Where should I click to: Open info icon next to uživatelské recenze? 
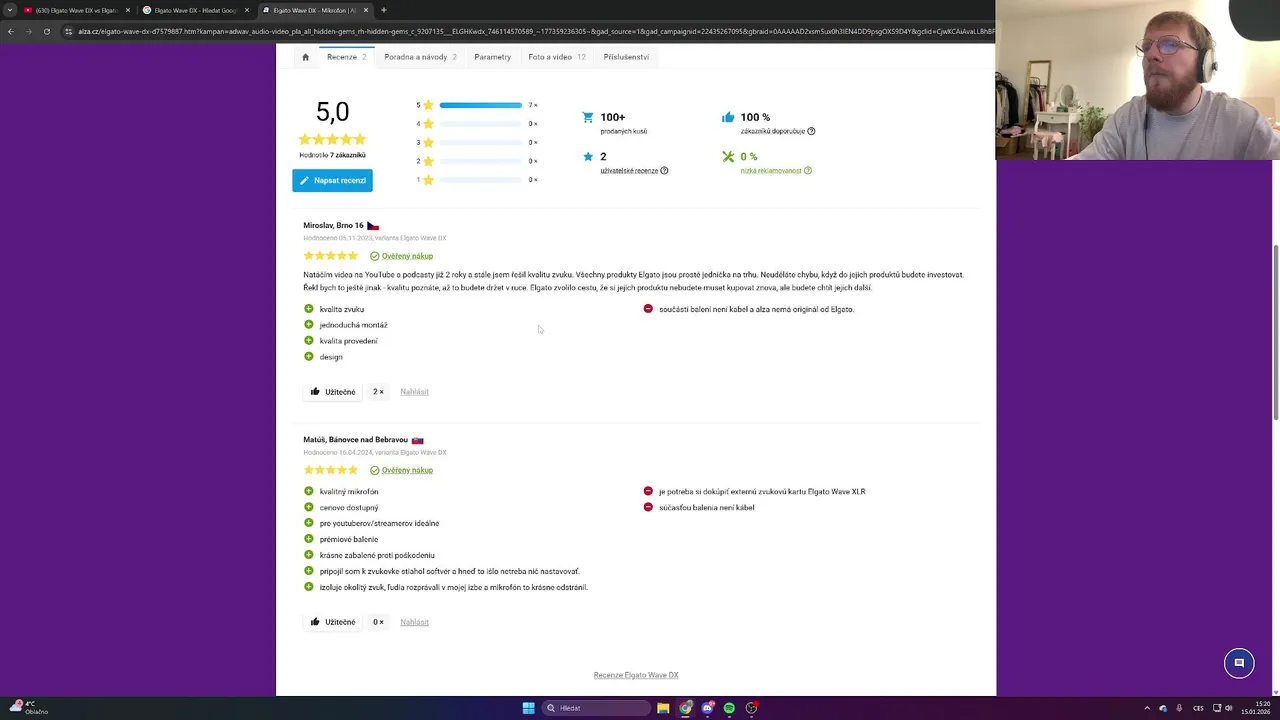[664, 171]
